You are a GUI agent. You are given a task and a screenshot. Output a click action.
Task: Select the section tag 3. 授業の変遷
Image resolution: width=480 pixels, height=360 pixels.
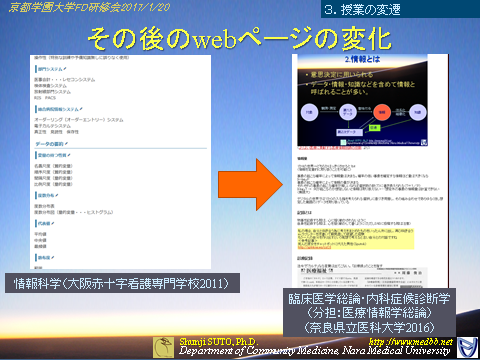(362, 9)
